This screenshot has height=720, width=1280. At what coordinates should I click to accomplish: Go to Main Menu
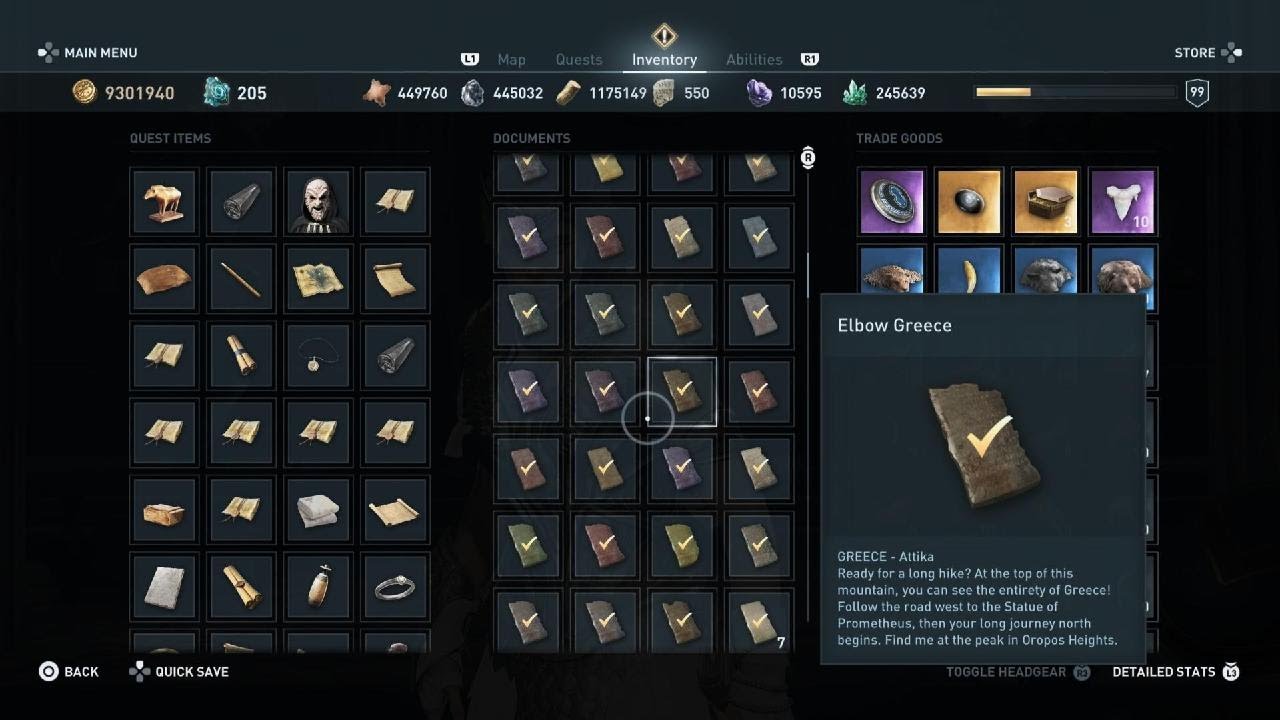tap(88, 52)
